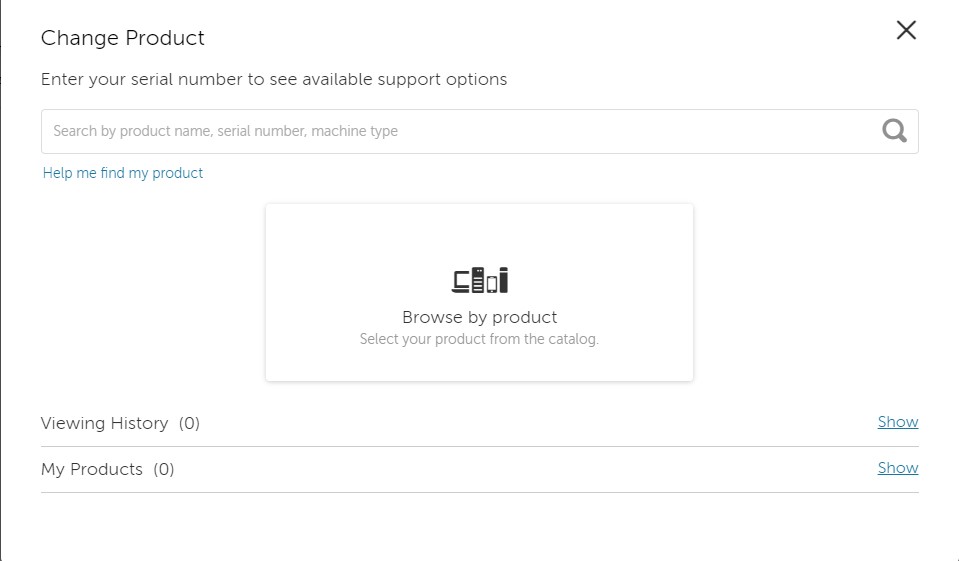Click the Change Product dialog title
The image size is (959, 561).
click(x=122, y=38)
